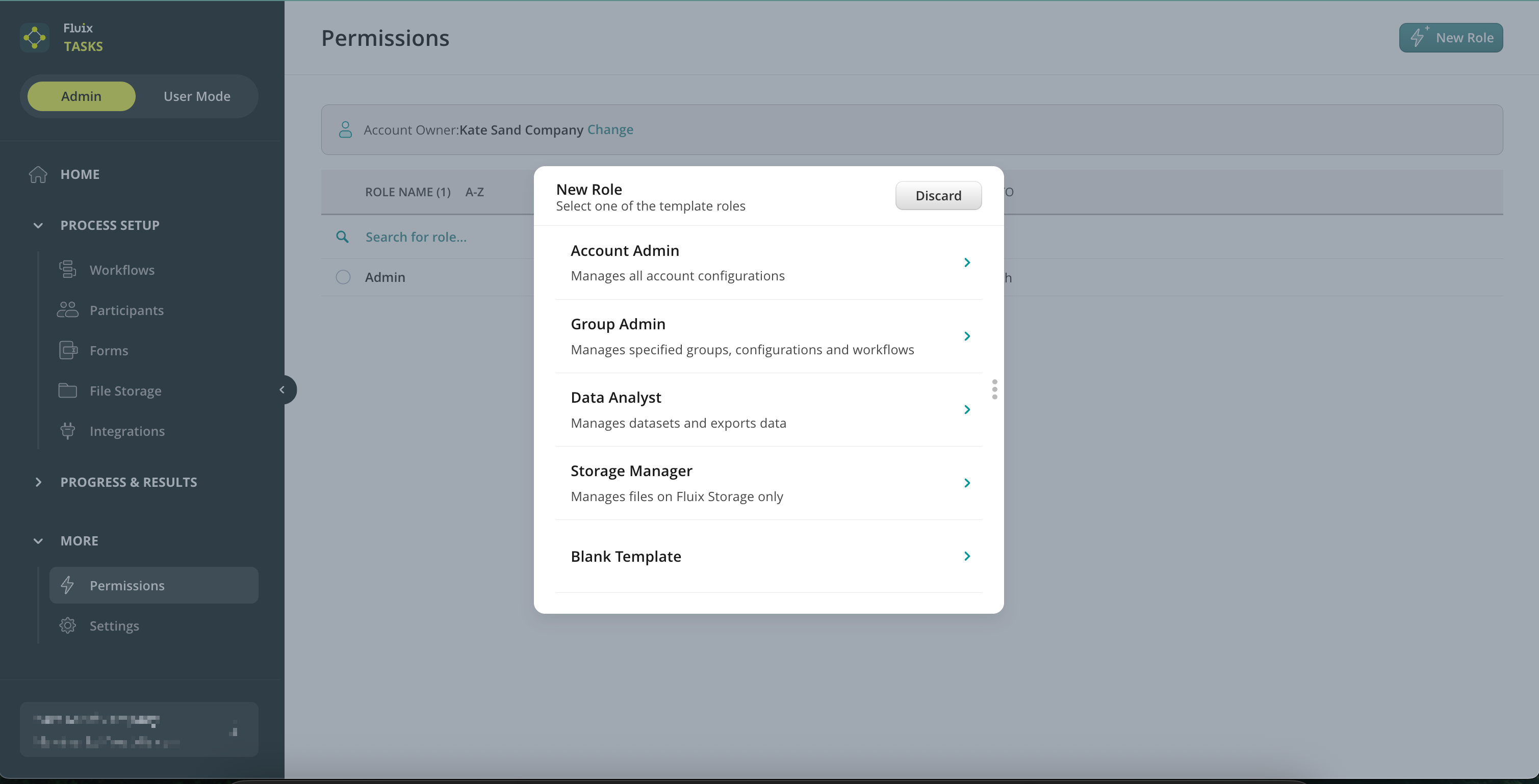
Task: Click the dialog's vertical scrollbar handle
Action: point(994,389)
